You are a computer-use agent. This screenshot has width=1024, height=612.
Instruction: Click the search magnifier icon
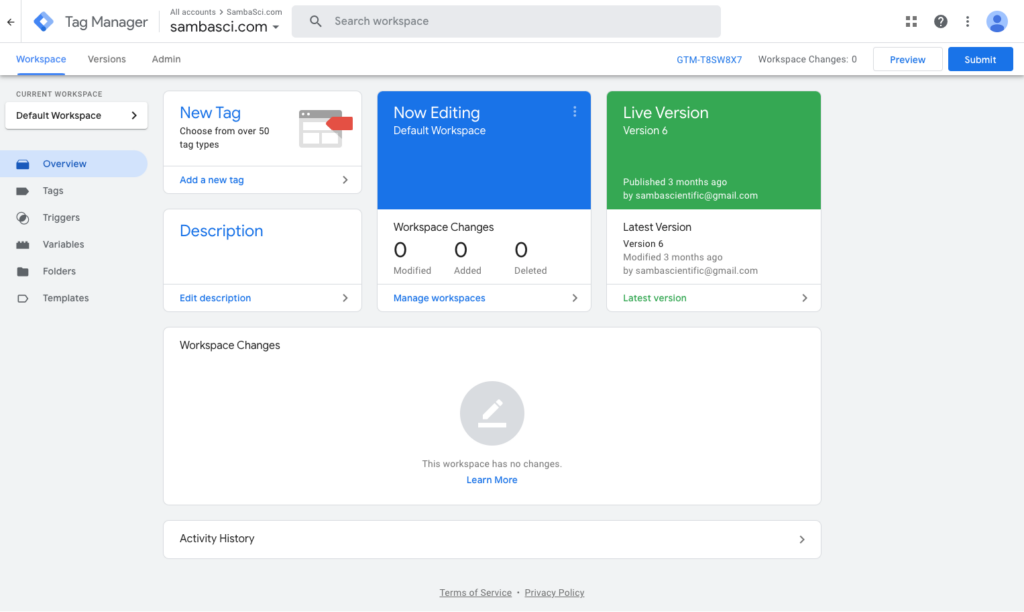coord(315,21)
